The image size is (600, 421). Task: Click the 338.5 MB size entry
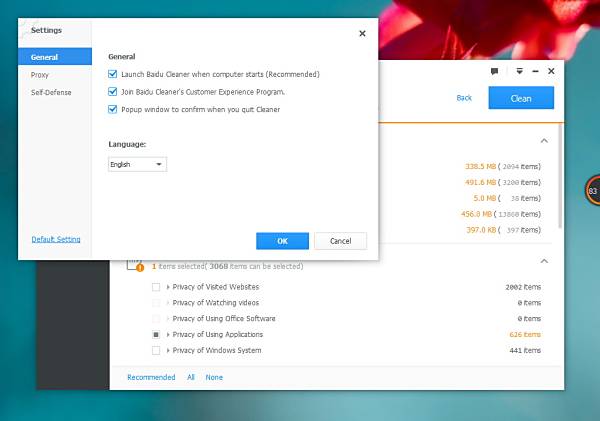480,166
